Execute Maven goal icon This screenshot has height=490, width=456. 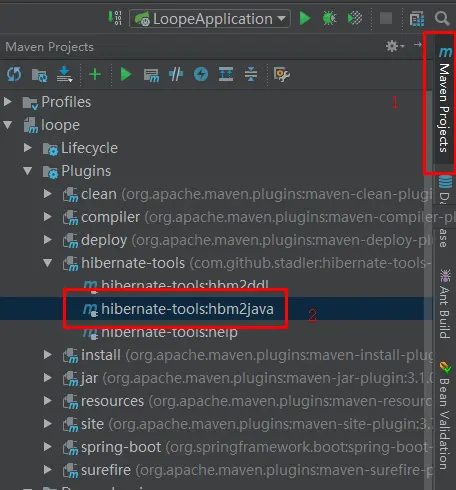point(151,75)
